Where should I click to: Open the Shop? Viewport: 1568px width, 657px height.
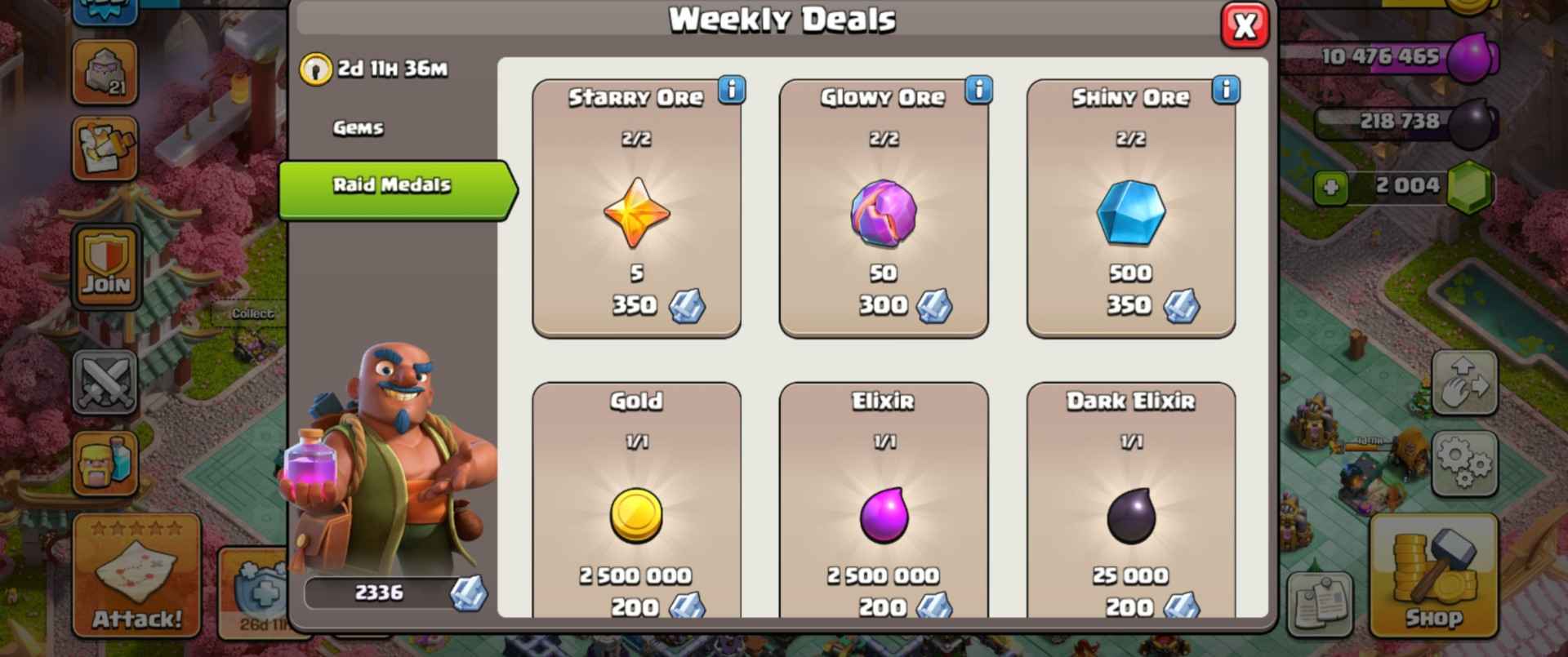pyautogui.click(x=1433, y=575)
